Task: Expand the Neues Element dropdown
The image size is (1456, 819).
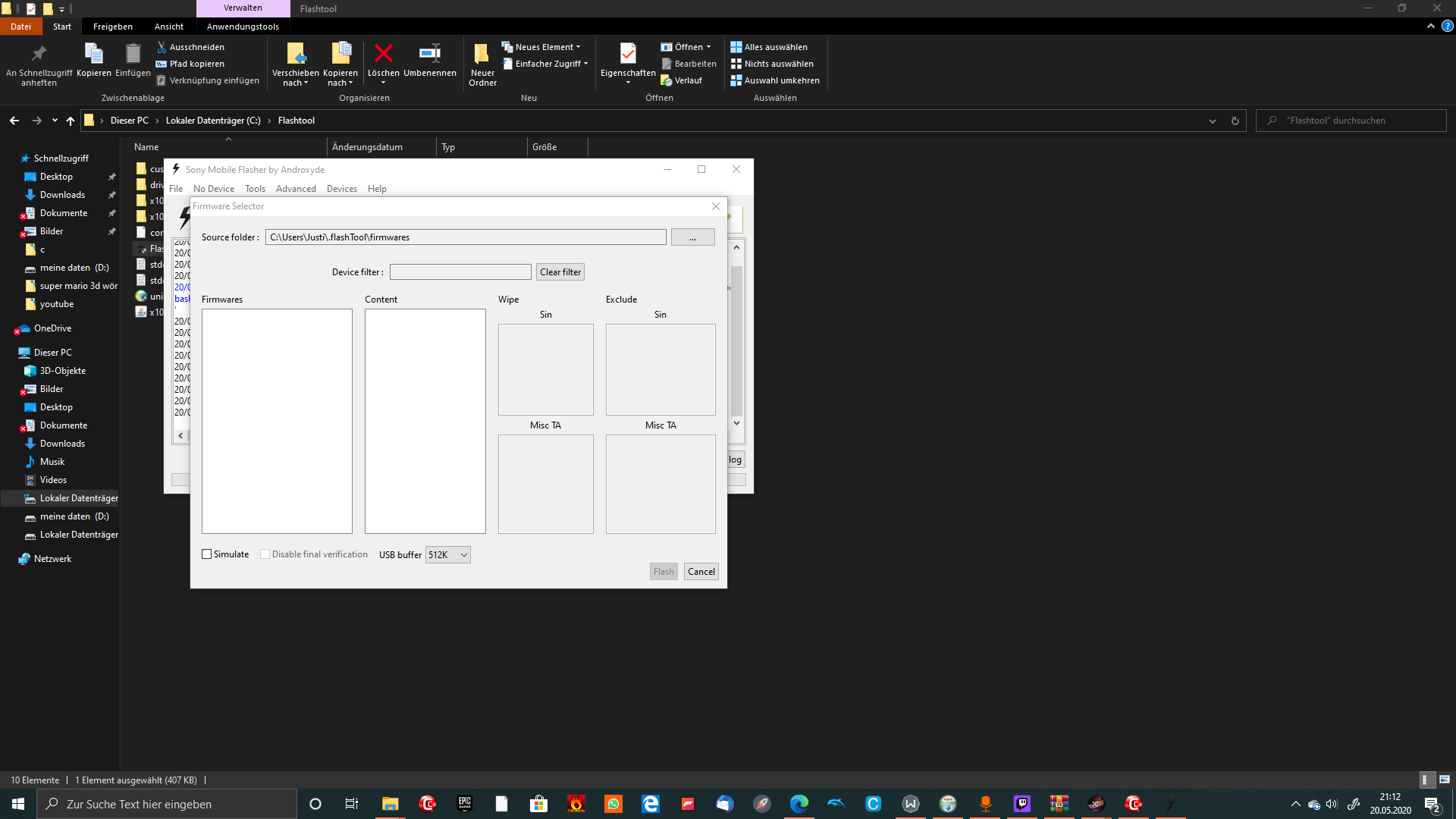Action: click(x=541, y=47)
